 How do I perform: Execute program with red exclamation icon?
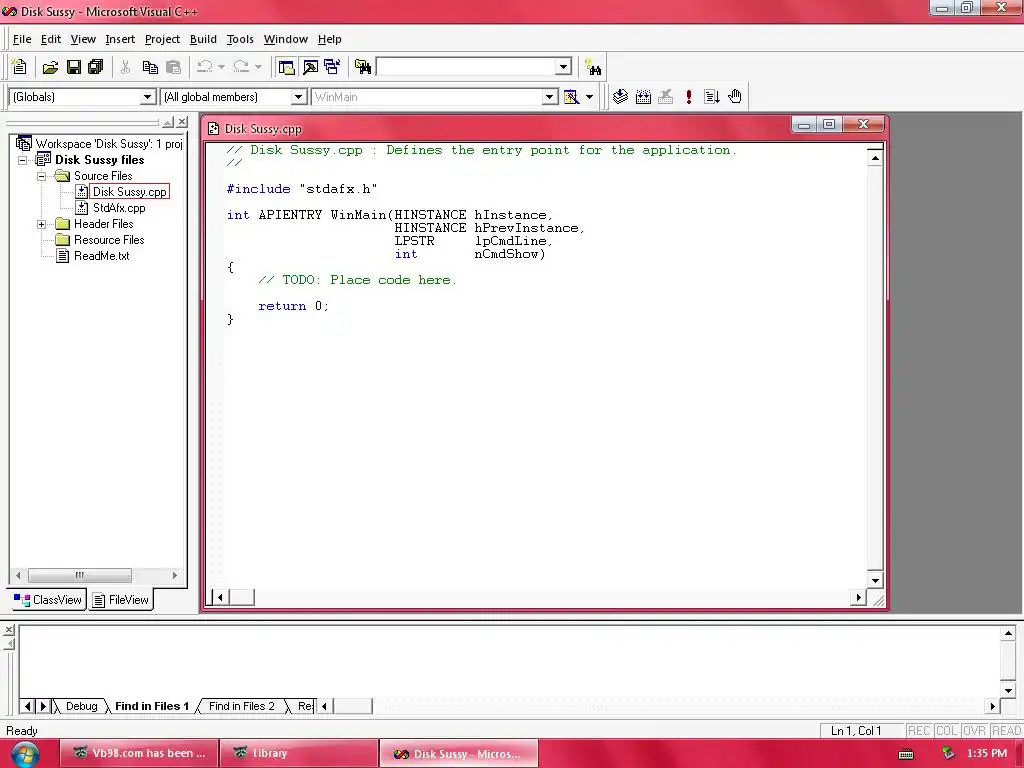coord(688,97)
